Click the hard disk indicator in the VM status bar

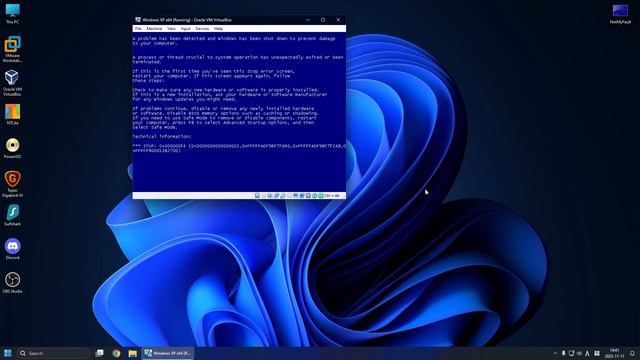(x=257, y=196)
